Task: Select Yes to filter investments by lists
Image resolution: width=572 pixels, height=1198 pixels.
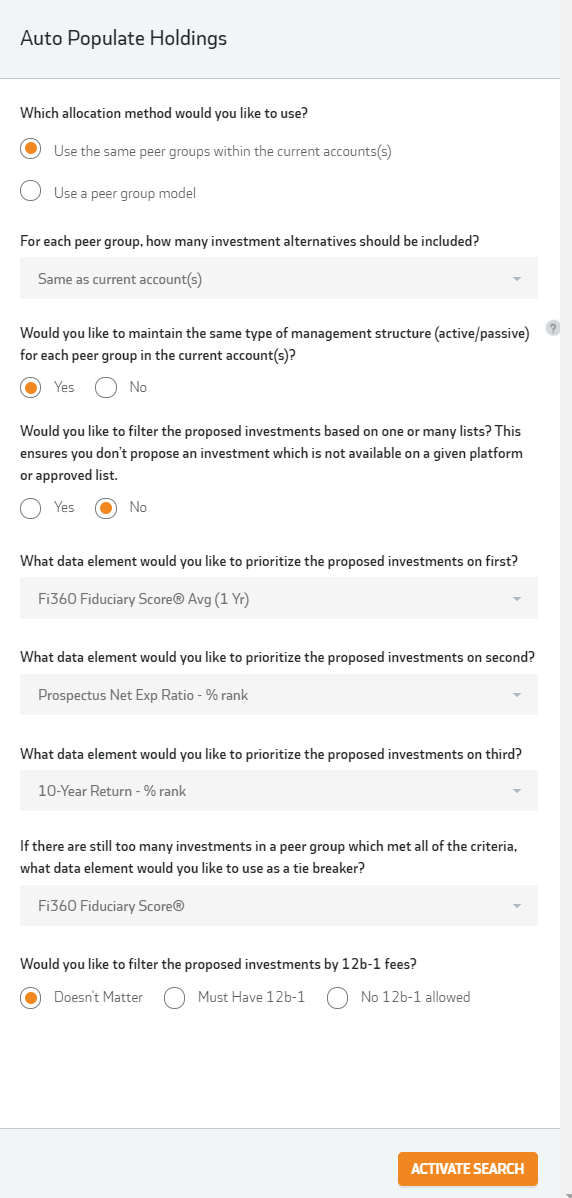Action: point(31,507)
